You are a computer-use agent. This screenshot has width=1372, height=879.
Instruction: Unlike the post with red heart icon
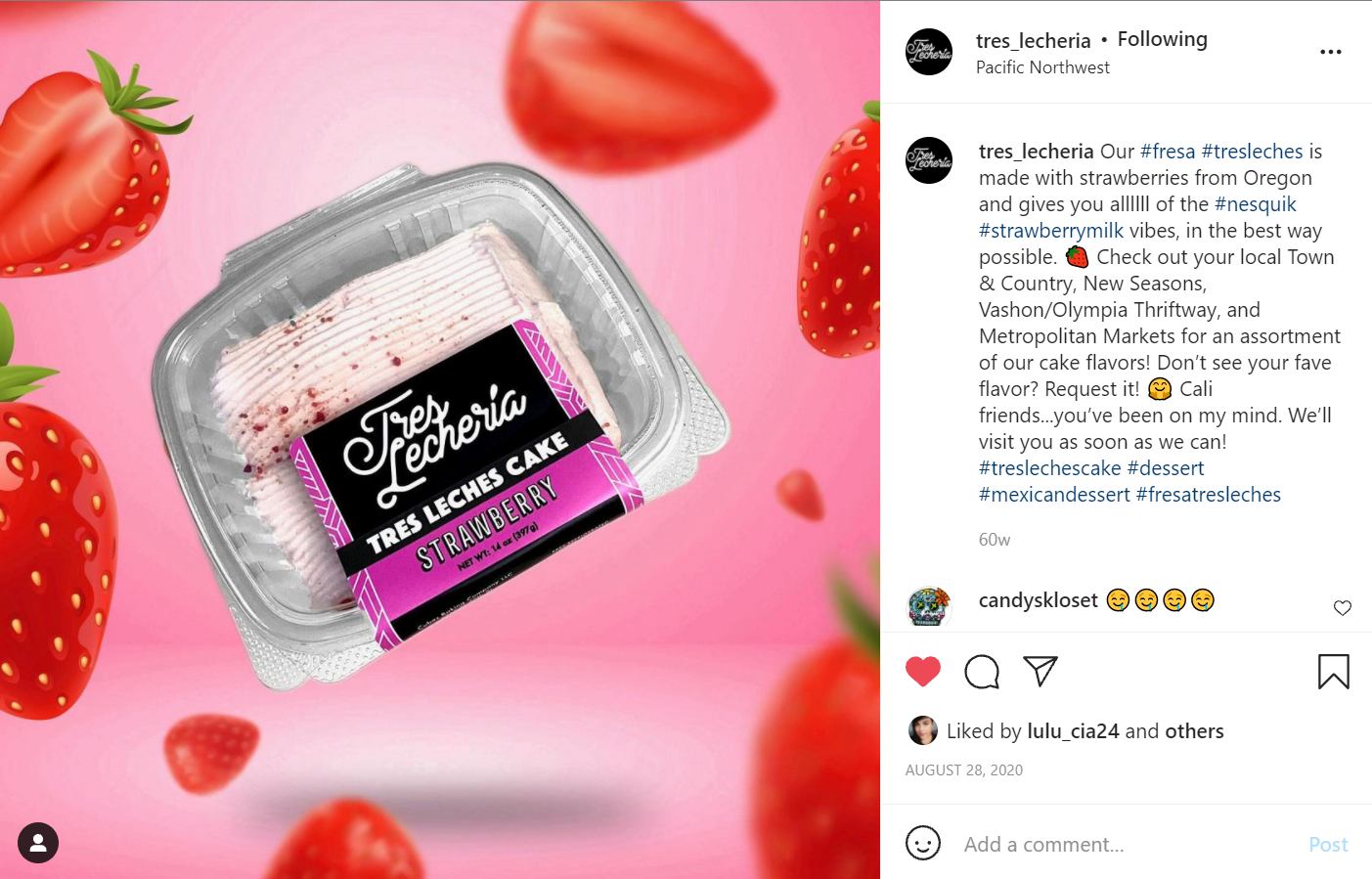922,672
